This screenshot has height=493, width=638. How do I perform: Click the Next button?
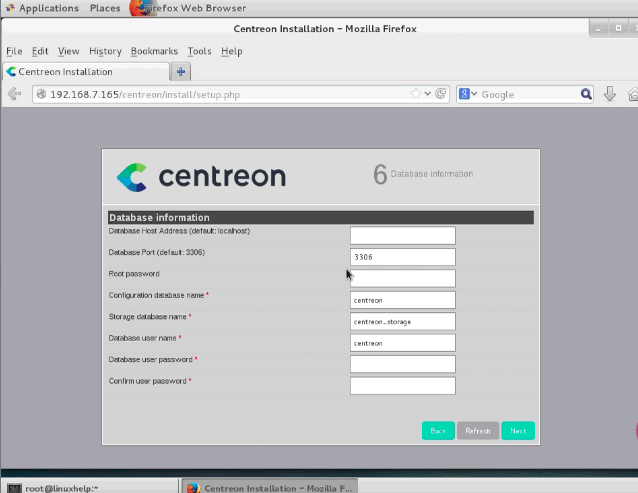518,431
